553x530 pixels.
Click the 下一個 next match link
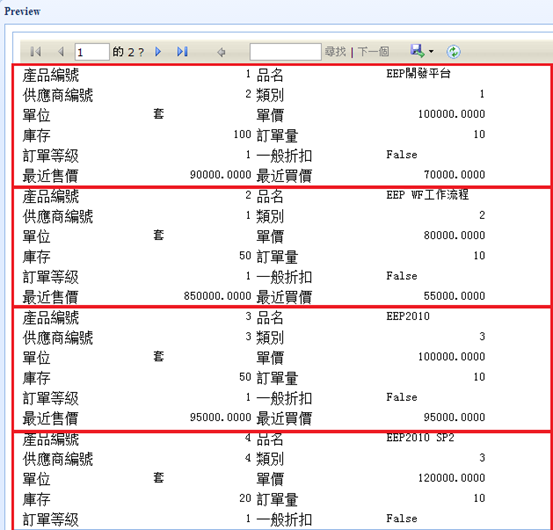click(373, 52)
